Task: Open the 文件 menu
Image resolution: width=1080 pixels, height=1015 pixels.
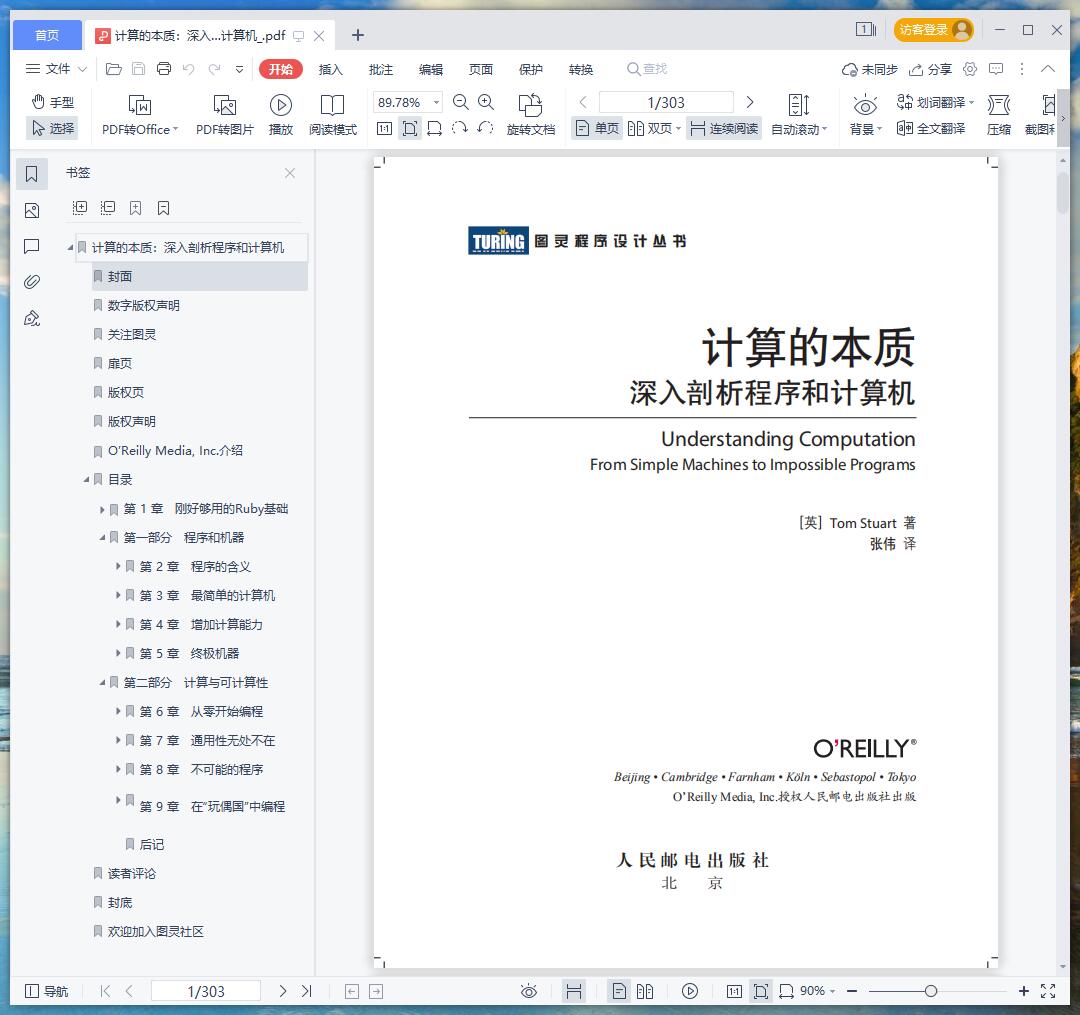Action: [56, 69]
